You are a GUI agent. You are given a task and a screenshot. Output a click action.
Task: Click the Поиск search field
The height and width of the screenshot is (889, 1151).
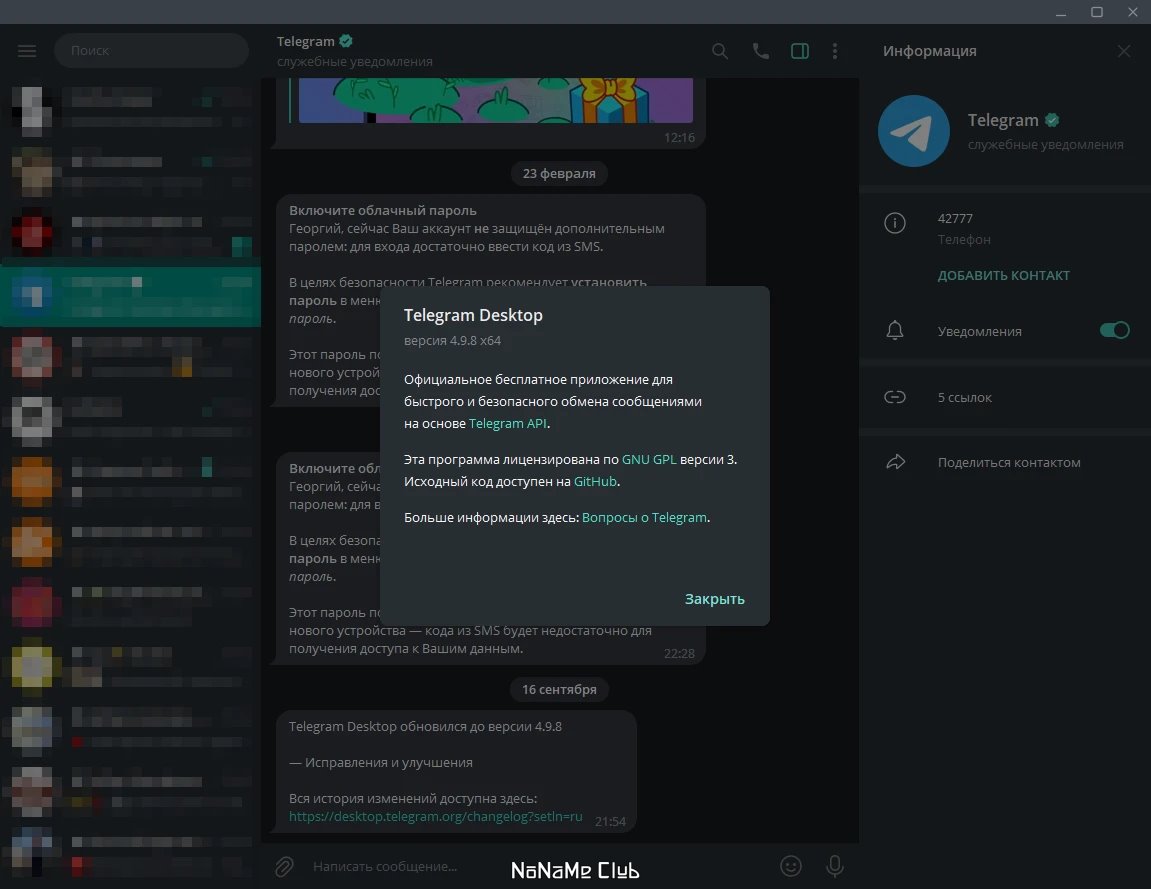click(151, 51)
